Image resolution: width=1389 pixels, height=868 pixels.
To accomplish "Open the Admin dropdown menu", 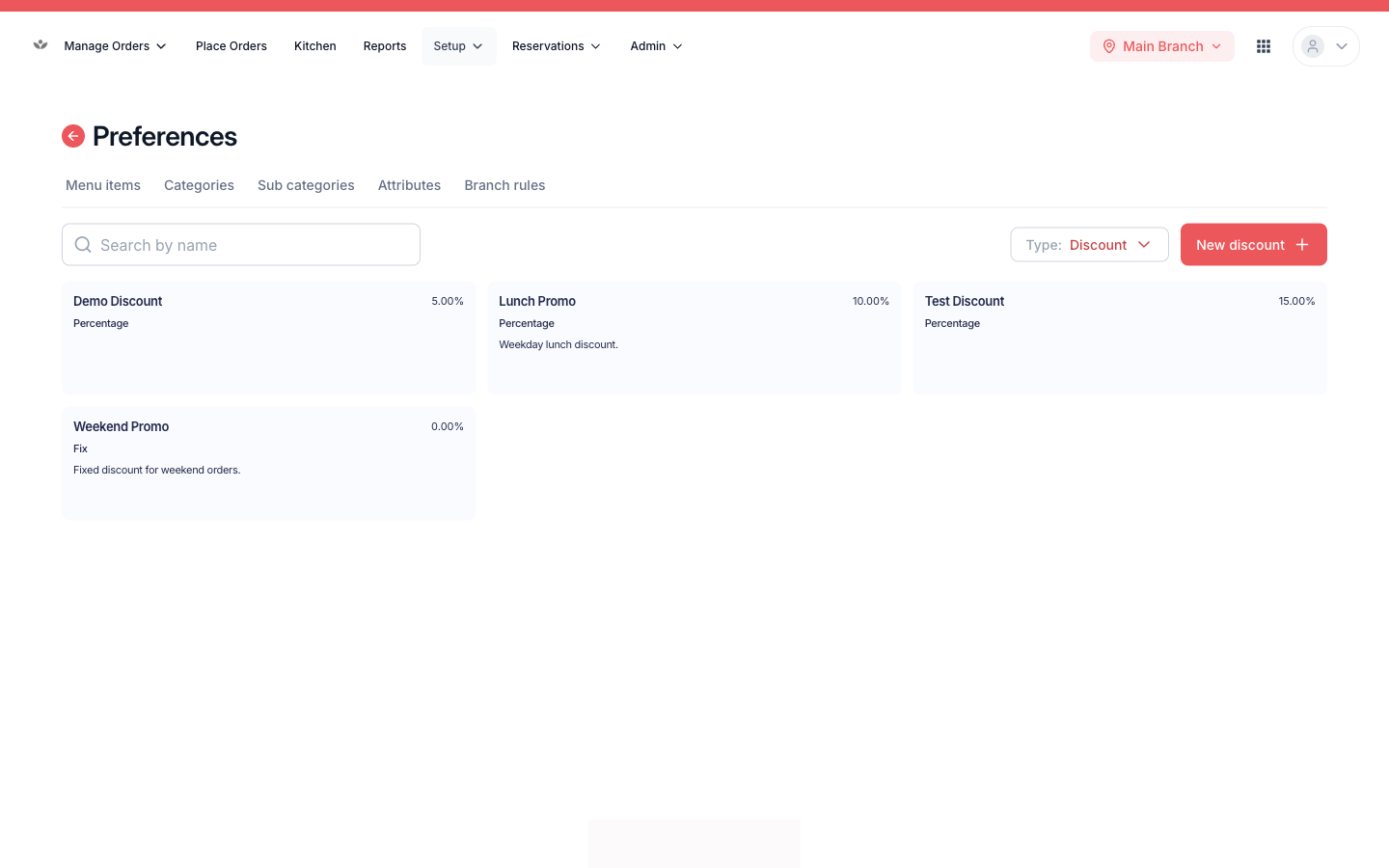I will [657, 46].
